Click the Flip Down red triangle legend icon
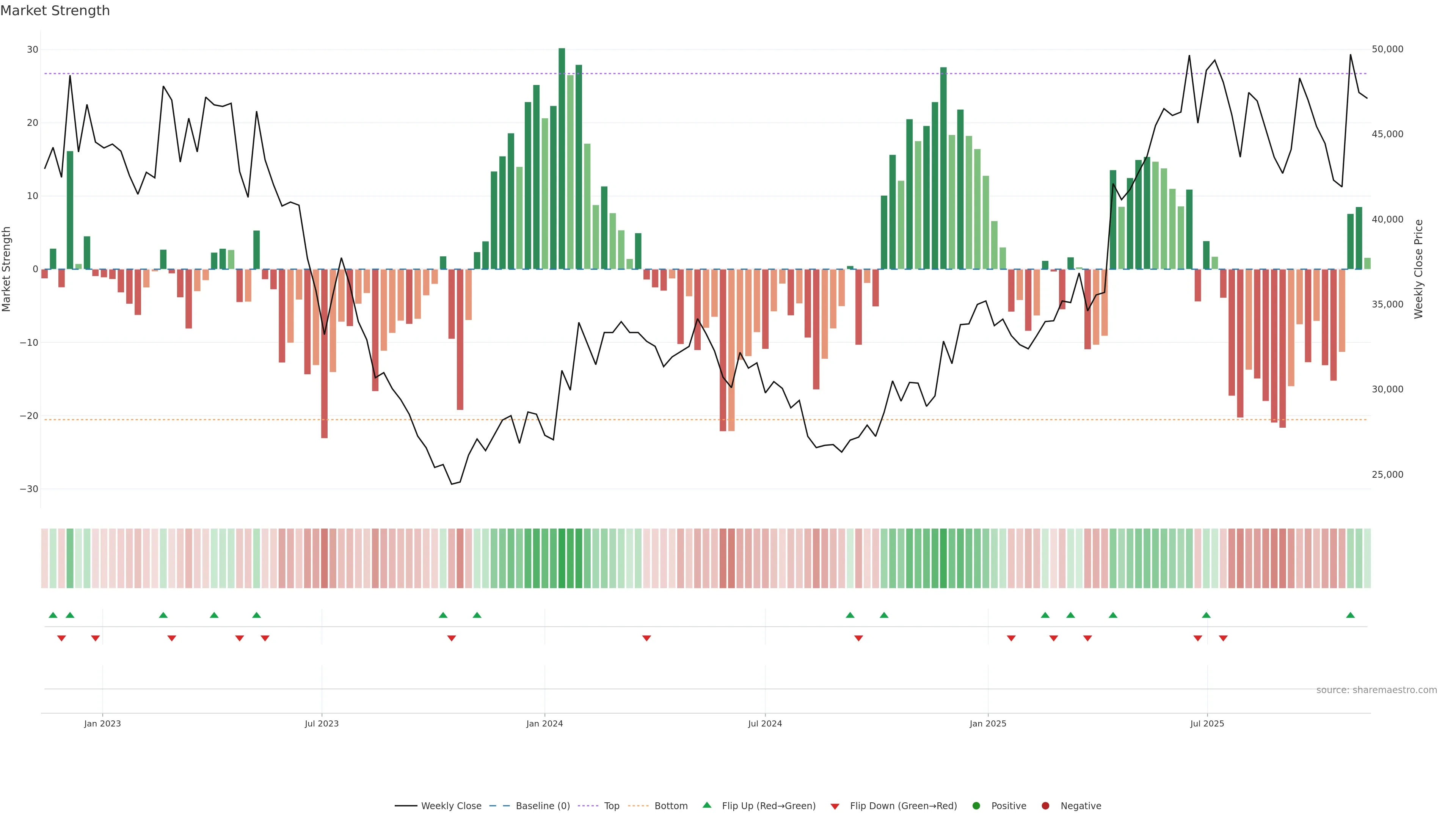The width and height of the screenshot is (1456, 819). pos(835,806)
